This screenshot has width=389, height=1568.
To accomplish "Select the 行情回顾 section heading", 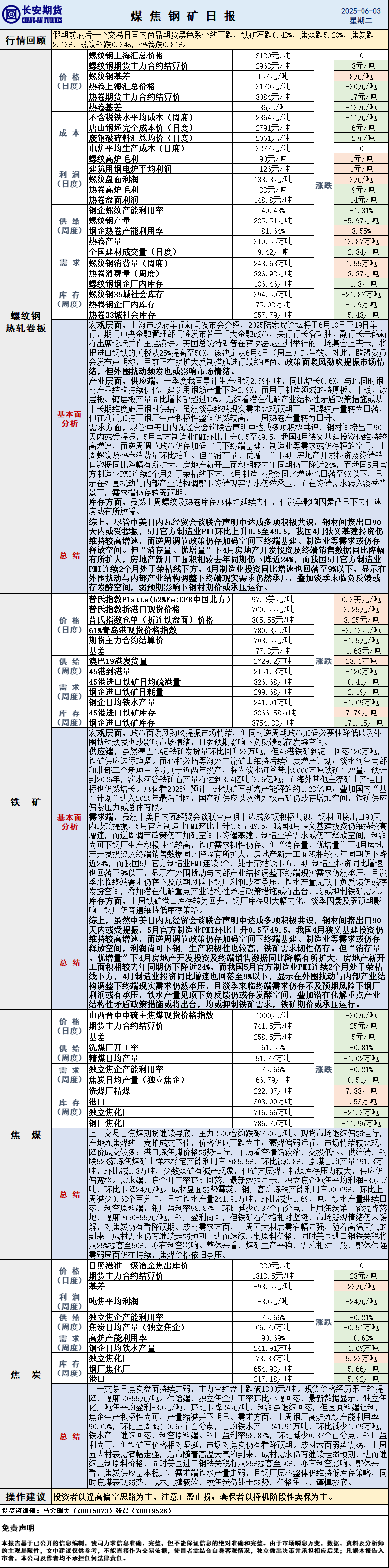I will tap(26, 40).
